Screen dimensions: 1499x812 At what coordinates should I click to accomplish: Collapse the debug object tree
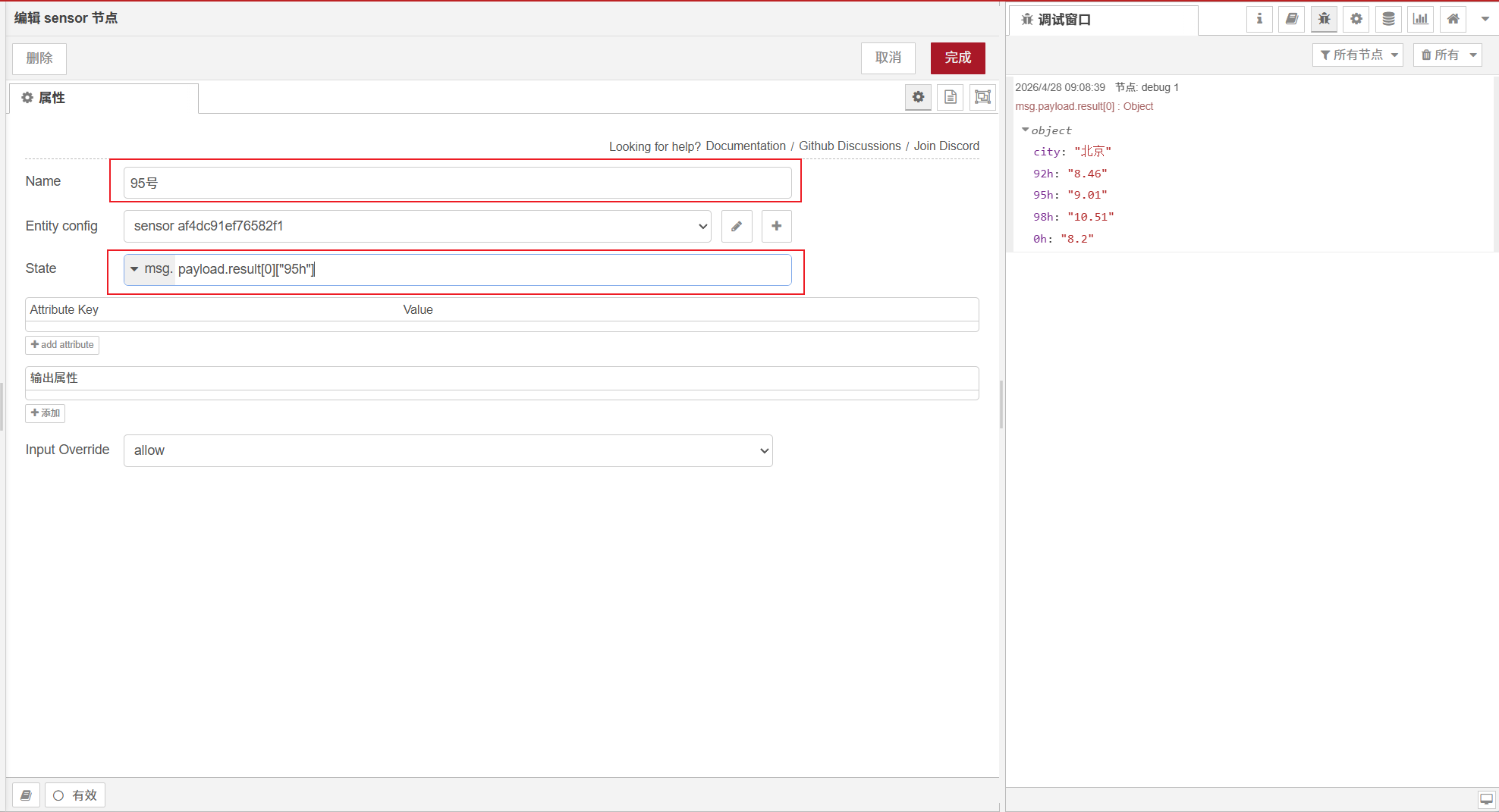pyautogui.click(x=1026, y=130)
